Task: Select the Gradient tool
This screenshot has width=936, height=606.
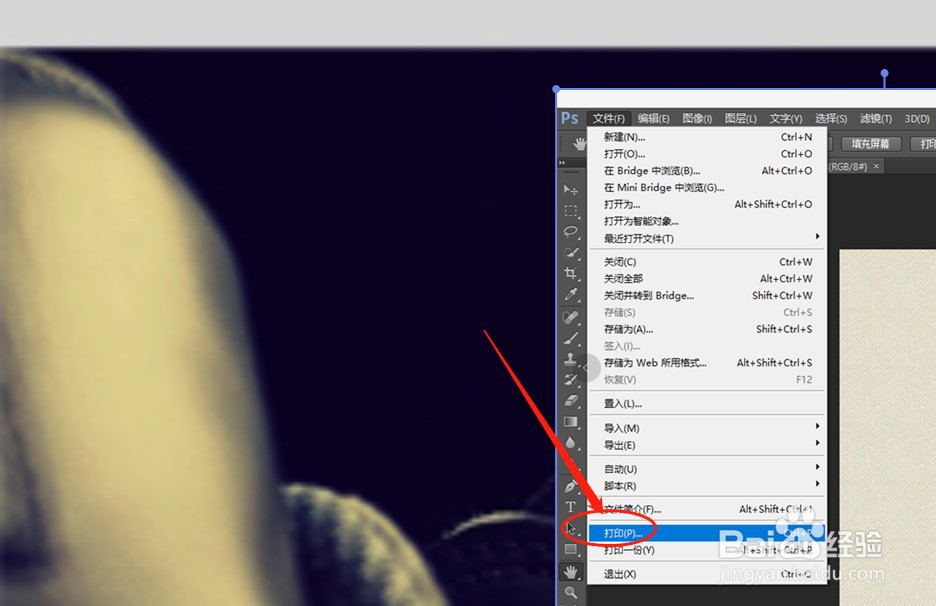Action: [x=571, y=422]
